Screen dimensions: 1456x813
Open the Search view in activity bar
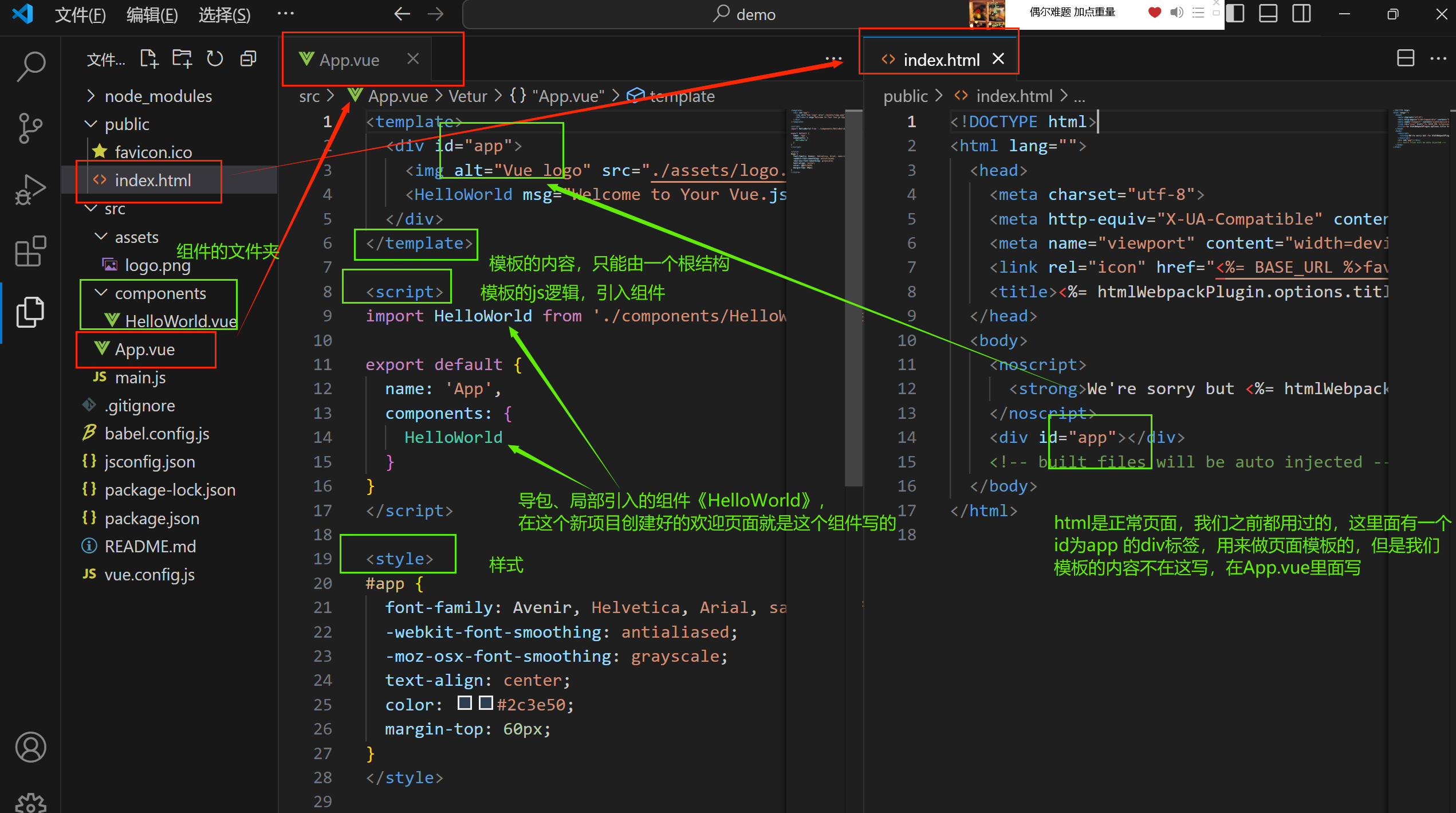(31, 66)
